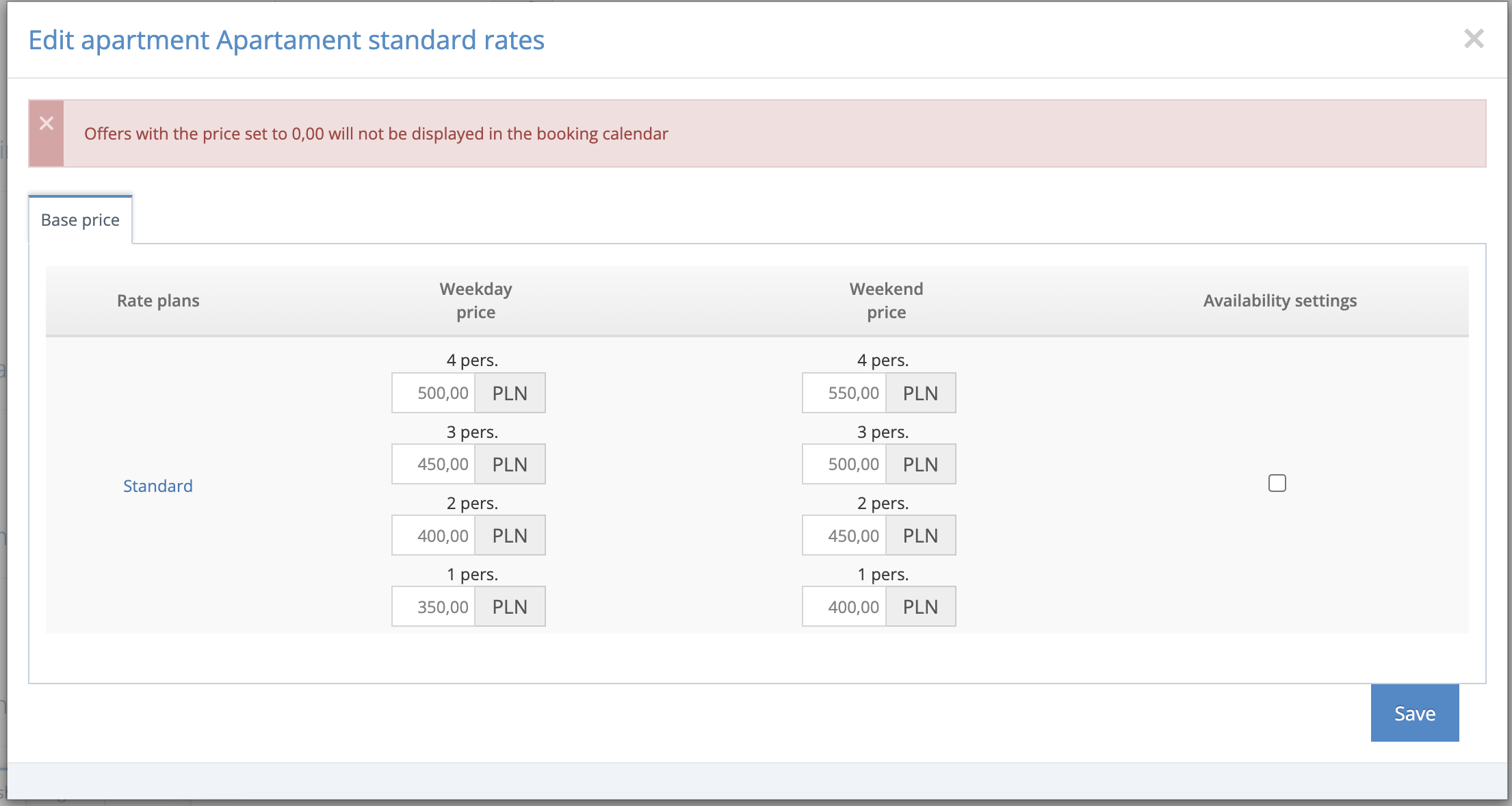Select the 1 person weekend price field
This screenshot has width=1512, height=806.
click(844, 606)
